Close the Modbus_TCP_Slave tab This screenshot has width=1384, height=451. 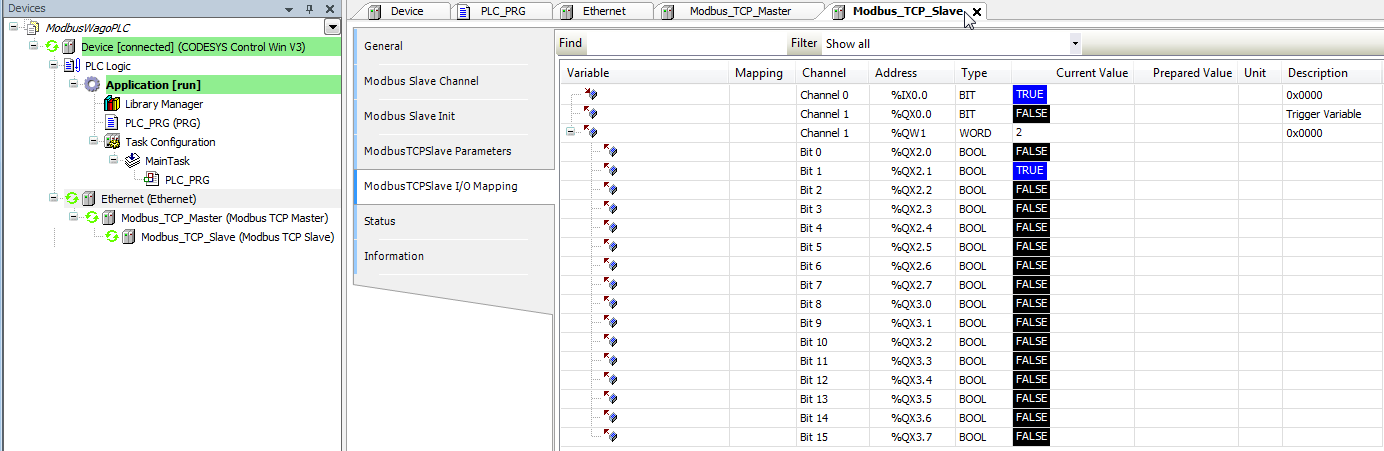pos(977,12)
